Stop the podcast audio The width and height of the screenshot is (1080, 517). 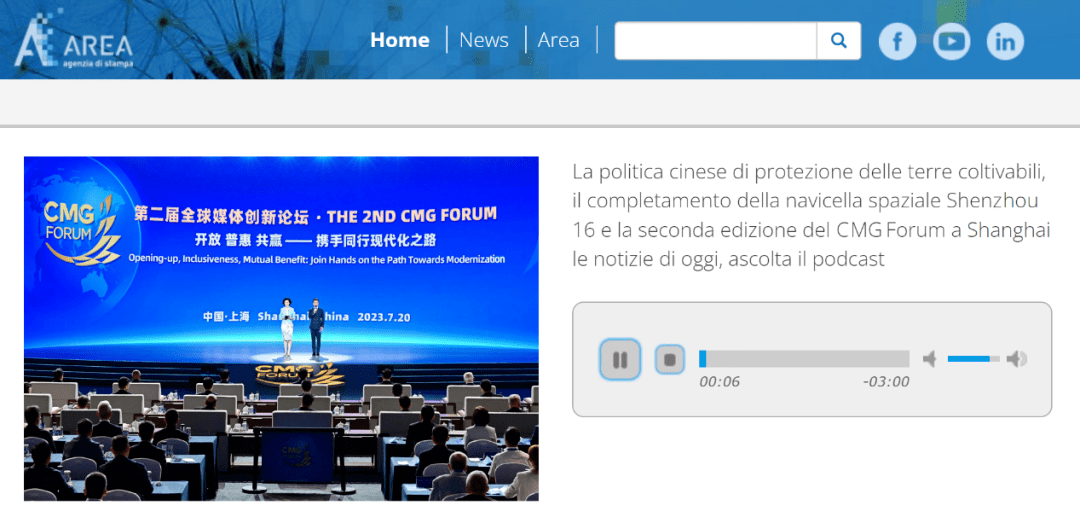pos(669,359)
